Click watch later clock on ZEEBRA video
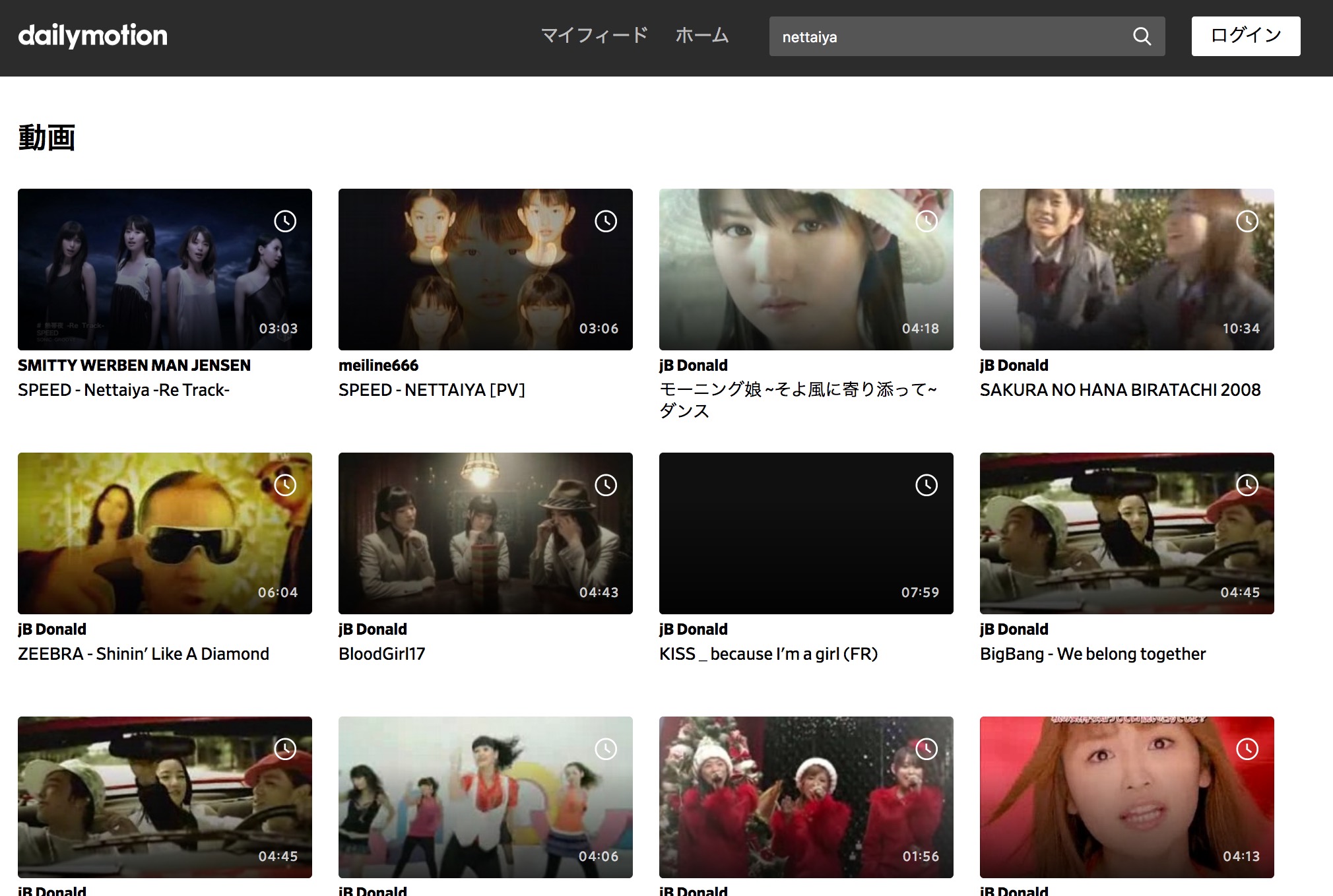Image resolution: width=1333 pixels, height=896 pixels. [285, 485]
